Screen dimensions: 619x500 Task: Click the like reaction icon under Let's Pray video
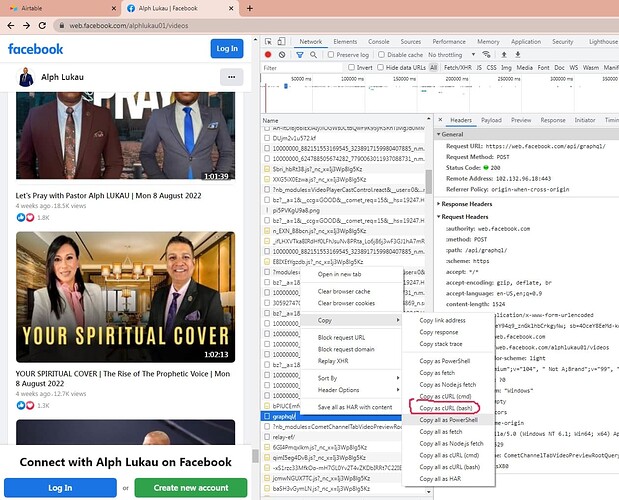(x=21, y=217)
